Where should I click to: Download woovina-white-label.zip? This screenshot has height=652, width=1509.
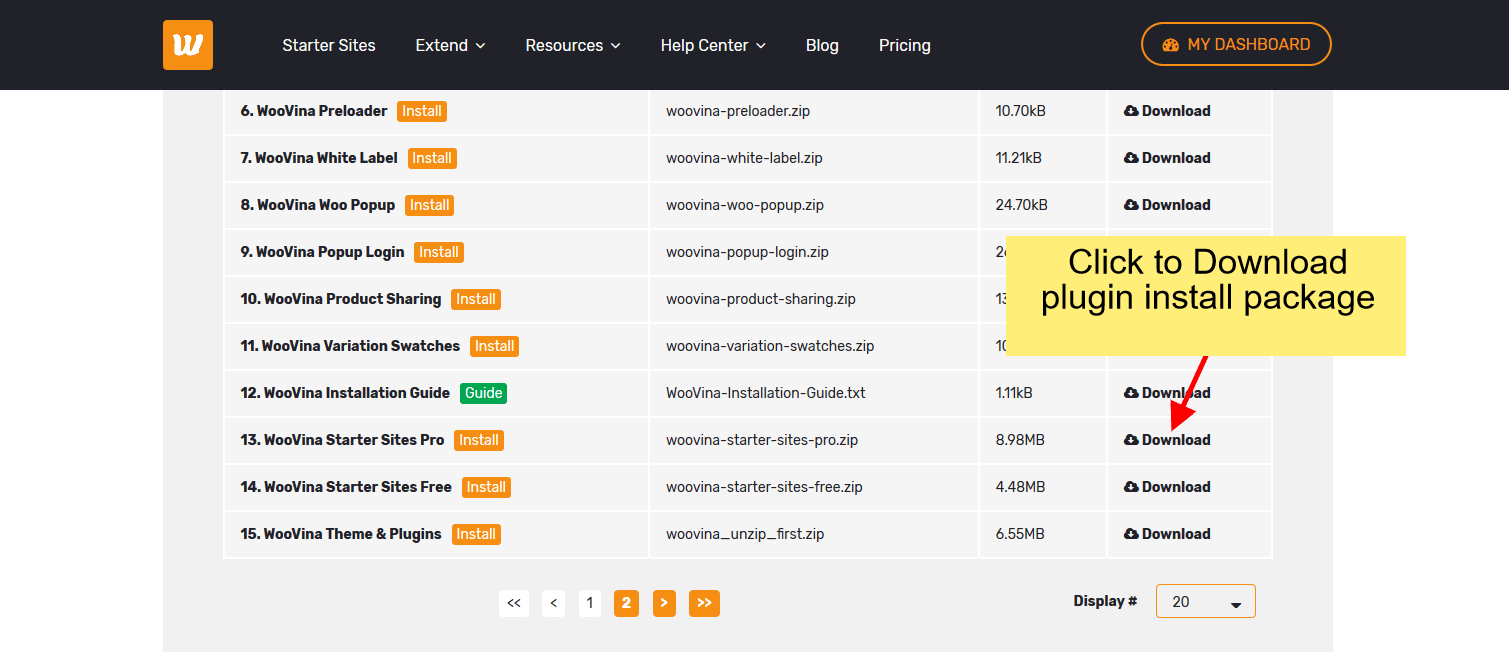1167,158
